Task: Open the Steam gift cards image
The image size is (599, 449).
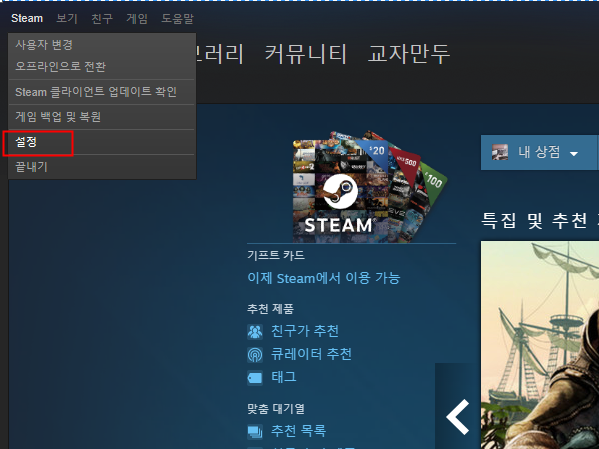Action: click(x=370, y=186)
